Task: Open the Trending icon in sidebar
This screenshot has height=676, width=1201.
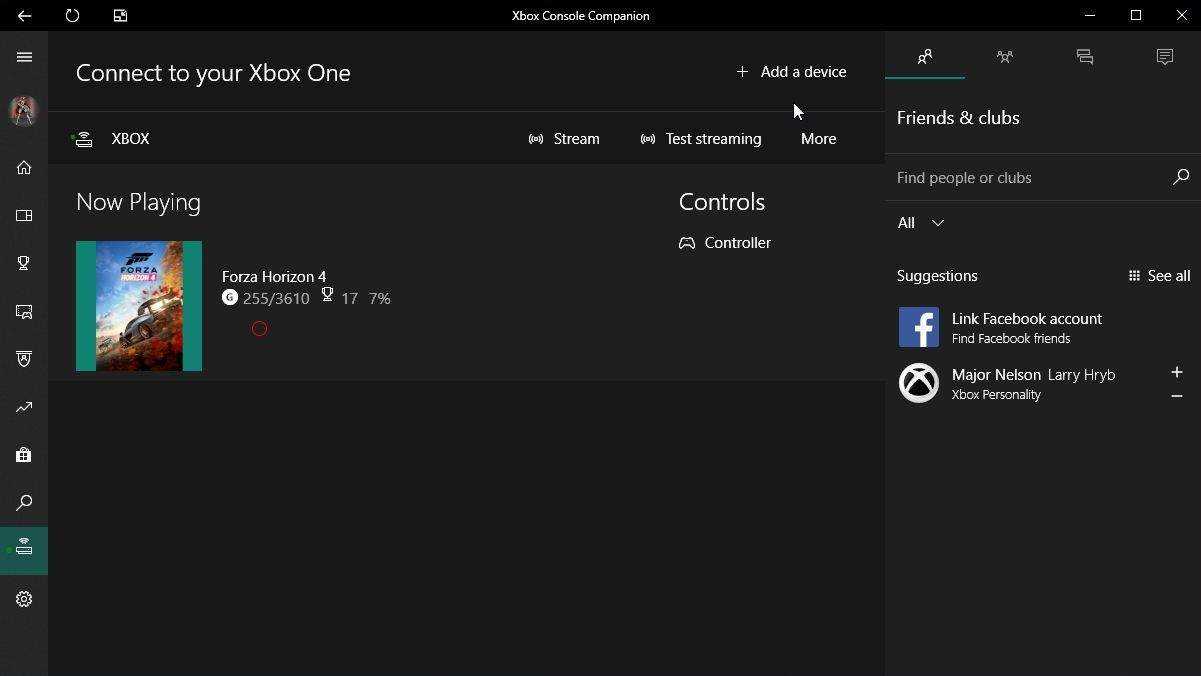Action: (x=24, y=407)
